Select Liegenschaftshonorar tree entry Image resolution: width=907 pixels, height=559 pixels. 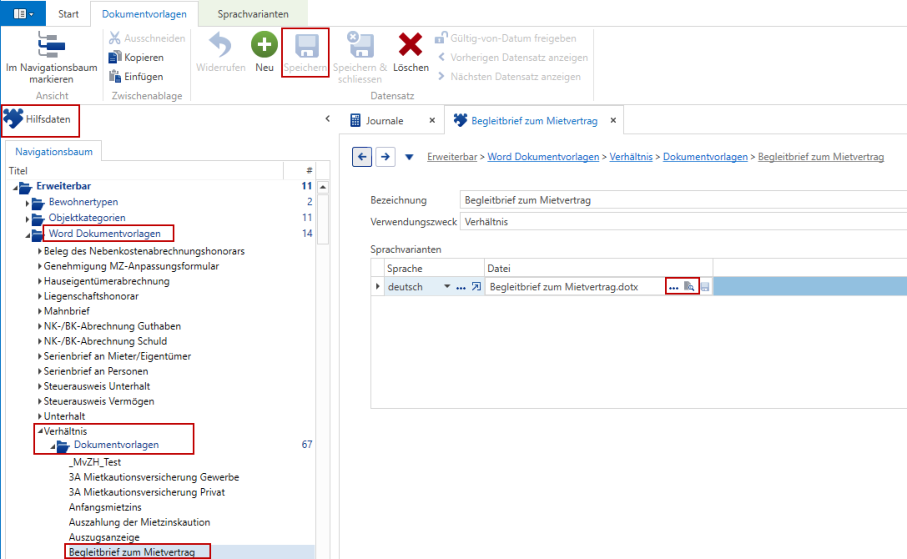91,296
